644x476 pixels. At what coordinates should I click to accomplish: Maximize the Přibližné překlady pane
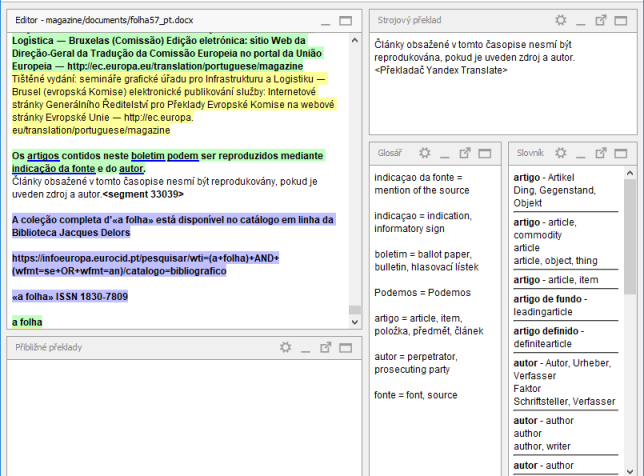[x=345, y=348]
